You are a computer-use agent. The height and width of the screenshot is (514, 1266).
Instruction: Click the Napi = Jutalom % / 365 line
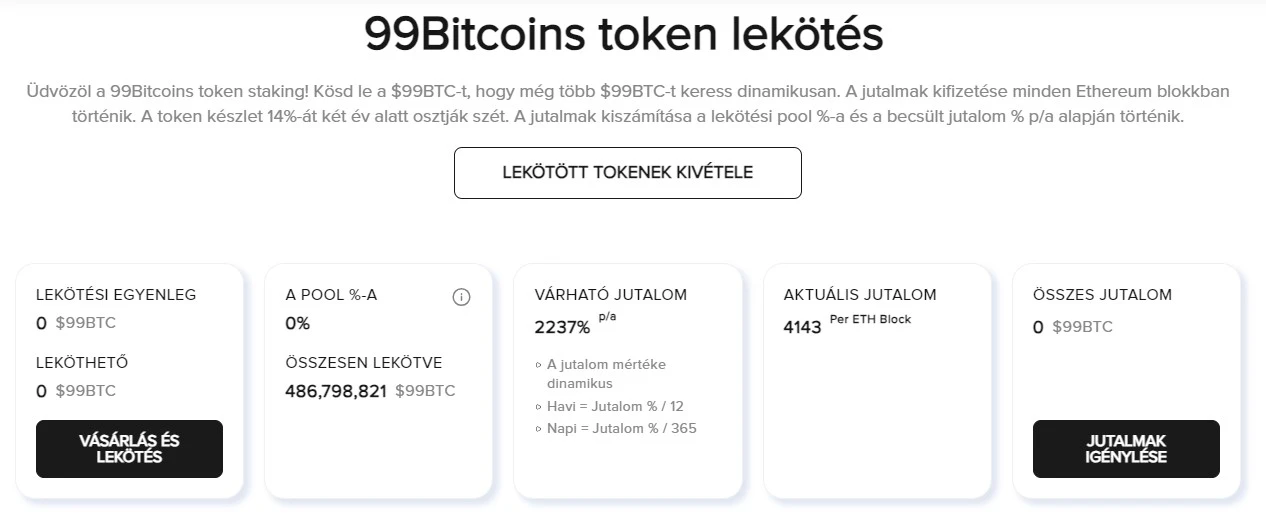[621, 428]
